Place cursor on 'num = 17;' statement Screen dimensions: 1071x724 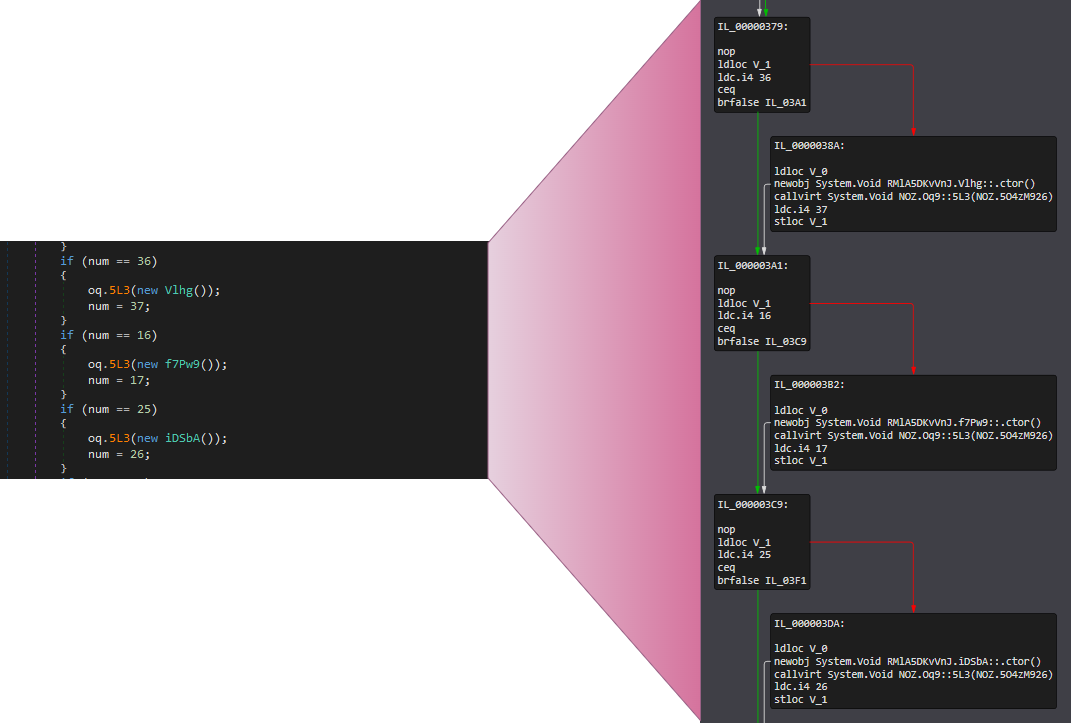[118, 380]
